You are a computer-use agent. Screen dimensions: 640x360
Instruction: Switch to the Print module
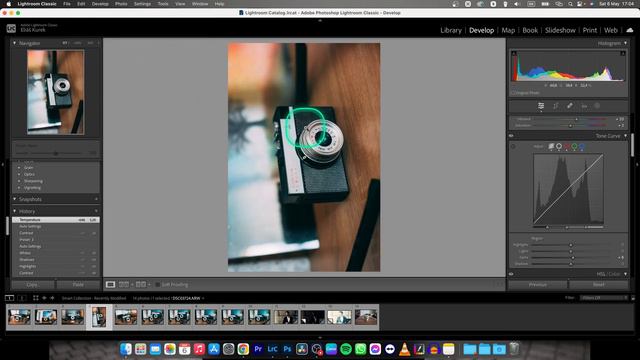coord(589,30)
